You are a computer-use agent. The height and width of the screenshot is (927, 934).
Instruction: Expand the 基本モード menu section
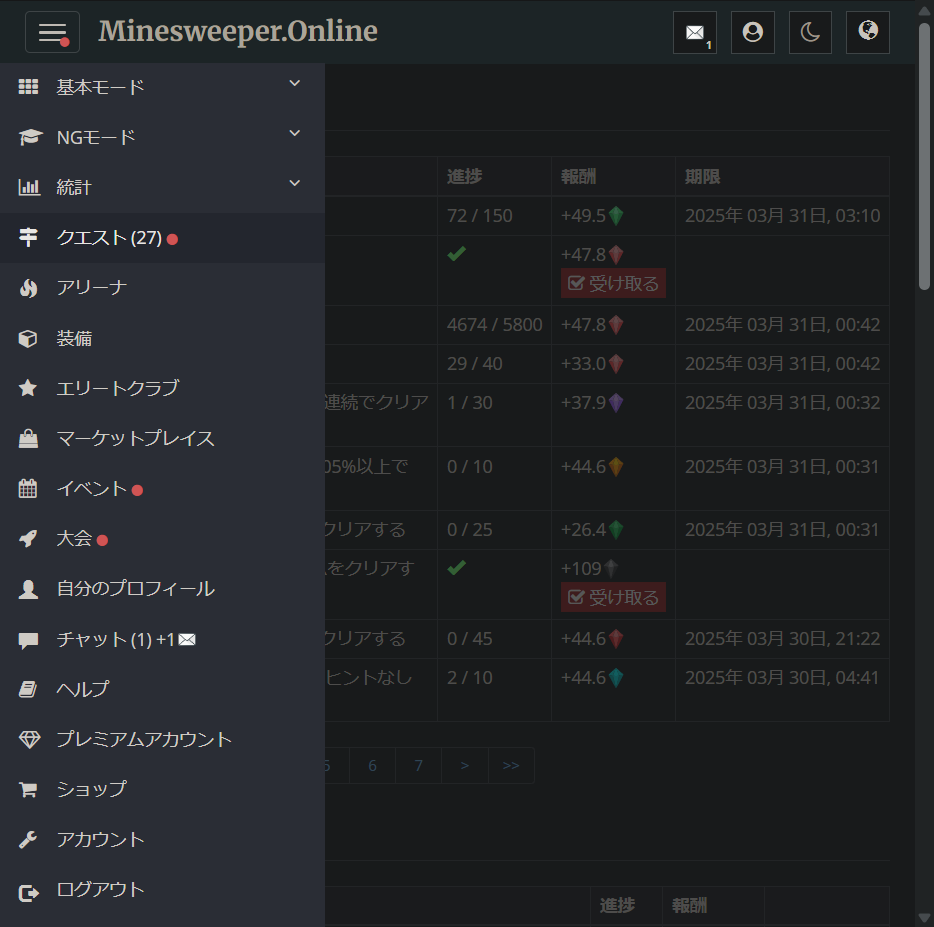(x=294, y=84)
